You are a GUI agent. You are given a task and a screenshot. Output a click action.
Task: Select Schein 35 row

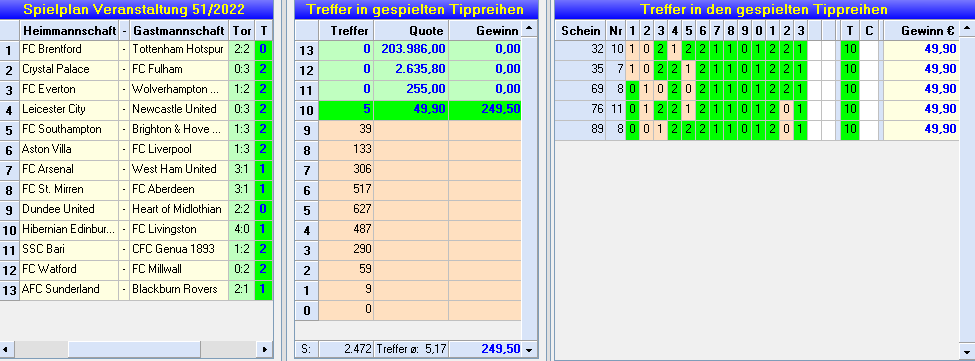tap(757, 70)
